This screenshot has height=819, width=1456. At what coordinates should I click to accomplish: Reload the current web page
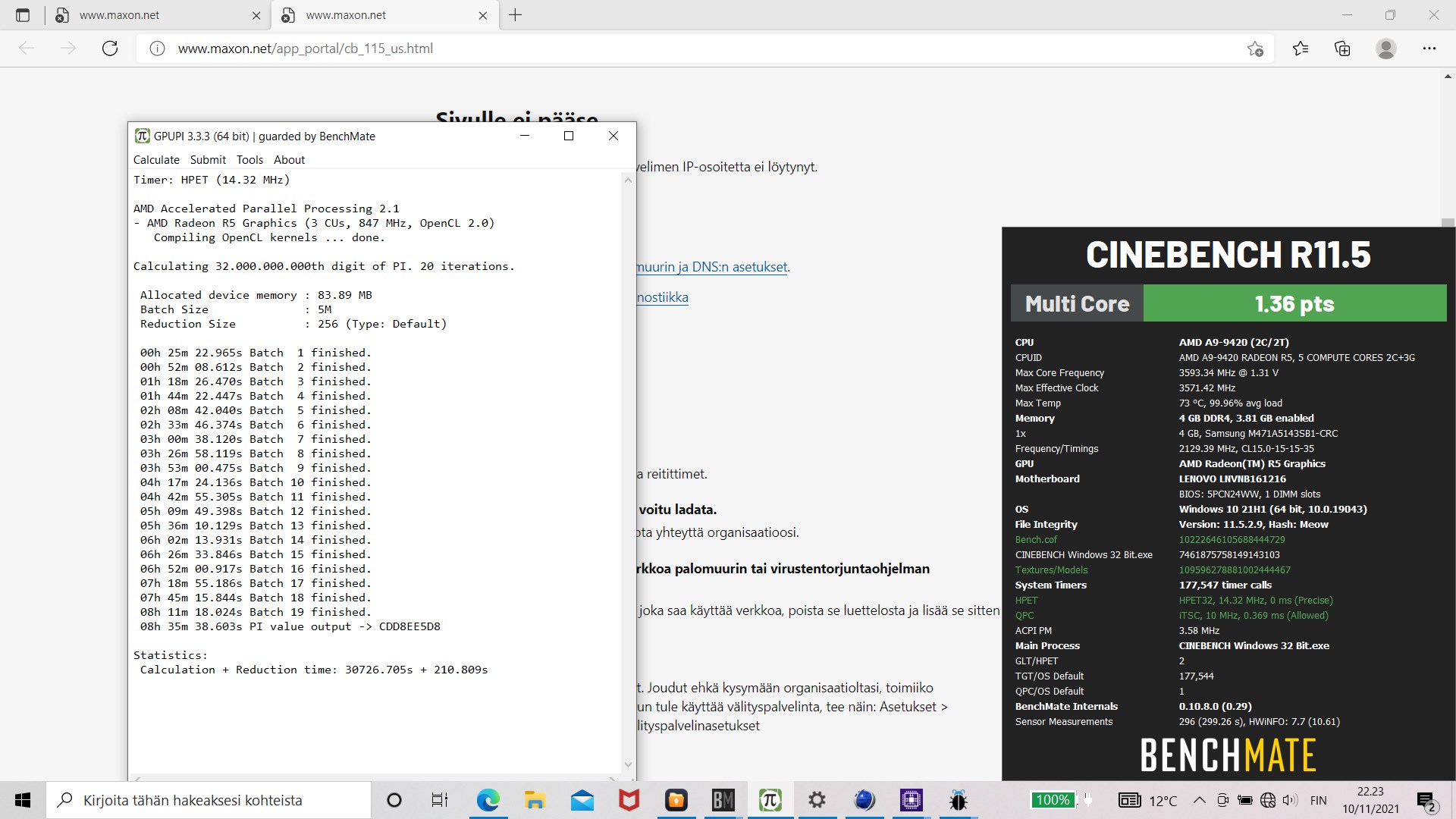(x=110, y=49)
